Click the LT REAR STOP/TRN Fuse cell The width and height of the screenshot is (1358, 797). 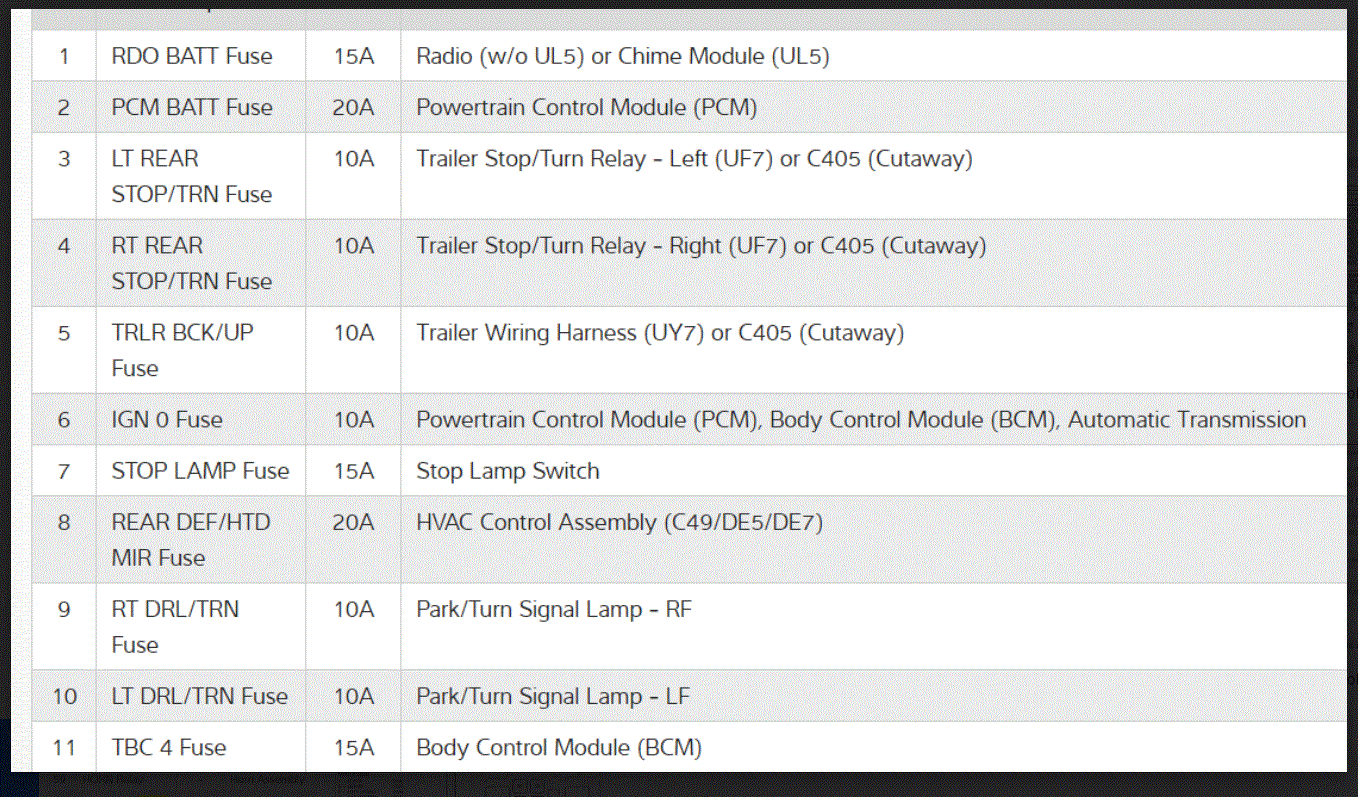pos(192,176)
